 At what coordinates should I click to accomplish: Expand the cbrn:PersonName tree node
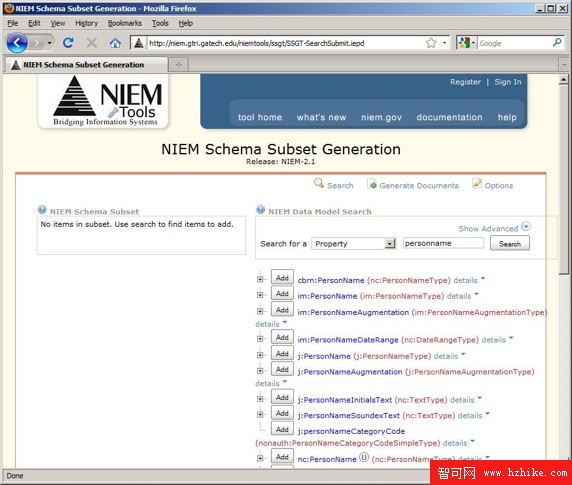(x=260, y=279)
